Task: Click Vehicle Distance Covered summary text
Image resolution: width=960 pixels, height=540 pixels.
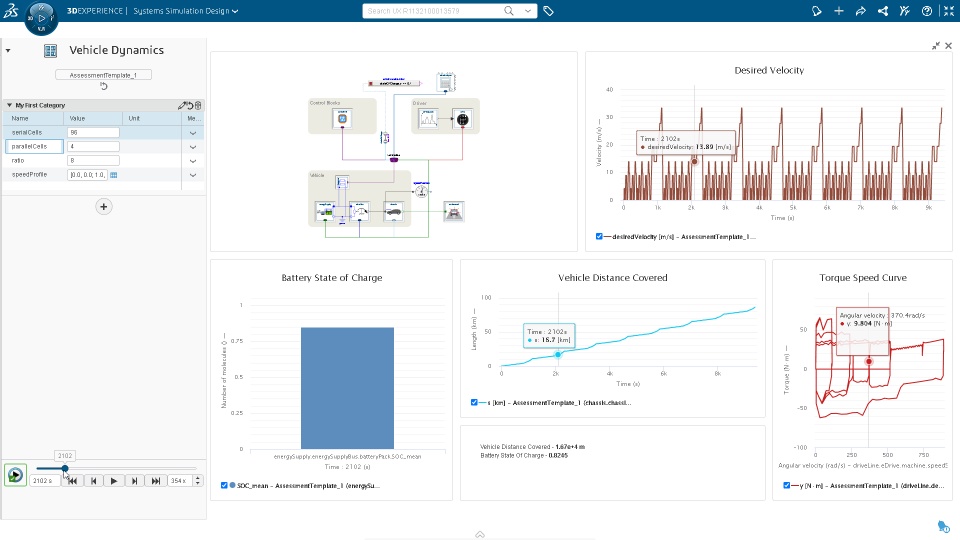Action: pyautogui.click(x=532, y=446)
